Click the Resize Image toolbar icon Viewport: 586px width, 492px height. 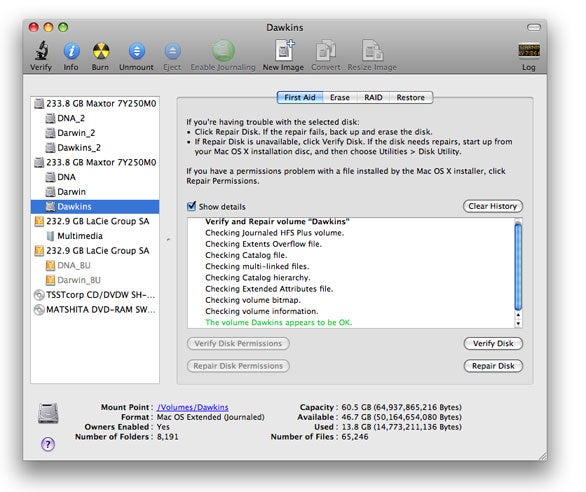(x=372, y=50)
